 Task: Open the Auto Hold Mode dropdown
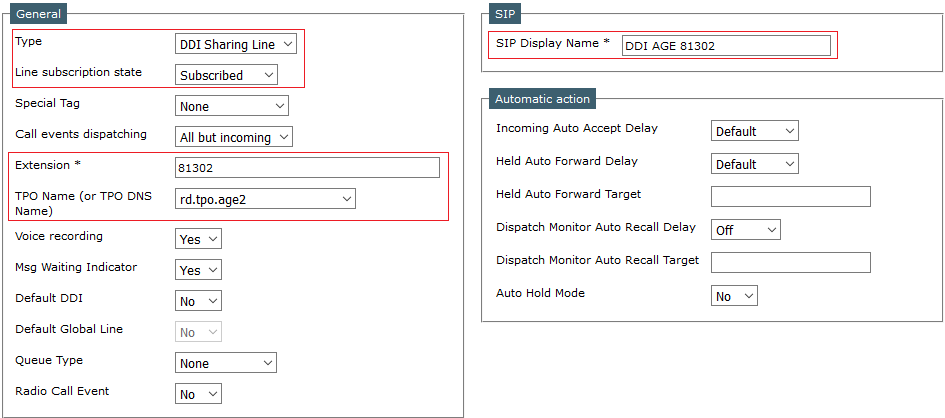pyautogui.click(x=734, y=296)
